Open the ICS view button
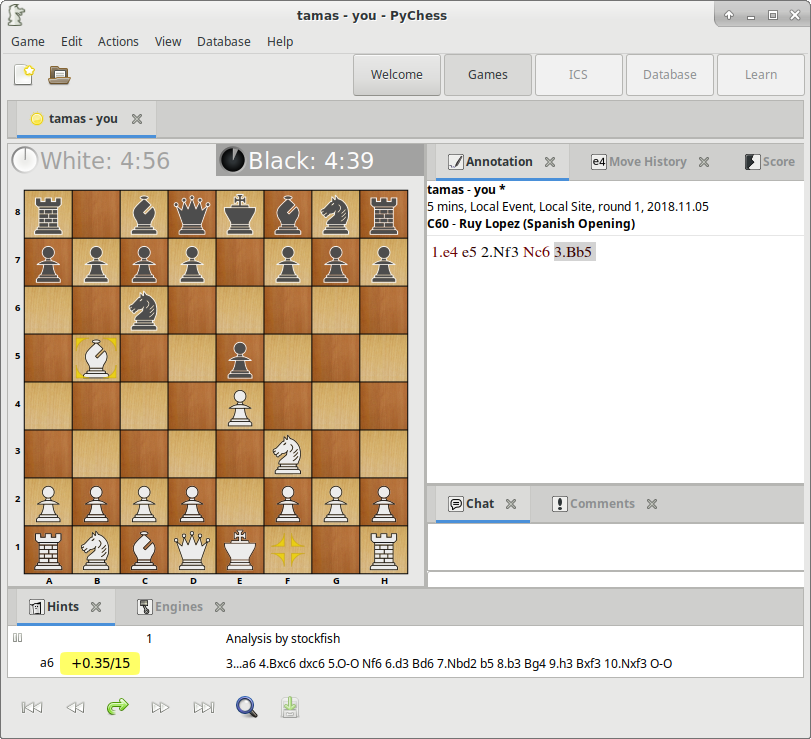The height and width of the screenshot is (739, 811). pyautogui.click(x=578, y=74)
